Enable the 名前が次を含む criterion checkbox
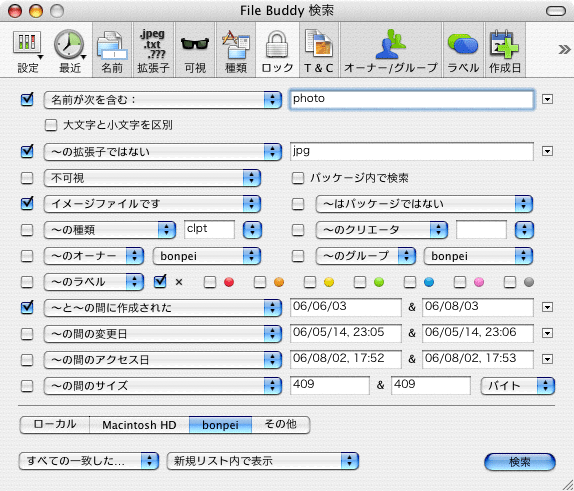 pyautogui.click(x=27, y=99)
